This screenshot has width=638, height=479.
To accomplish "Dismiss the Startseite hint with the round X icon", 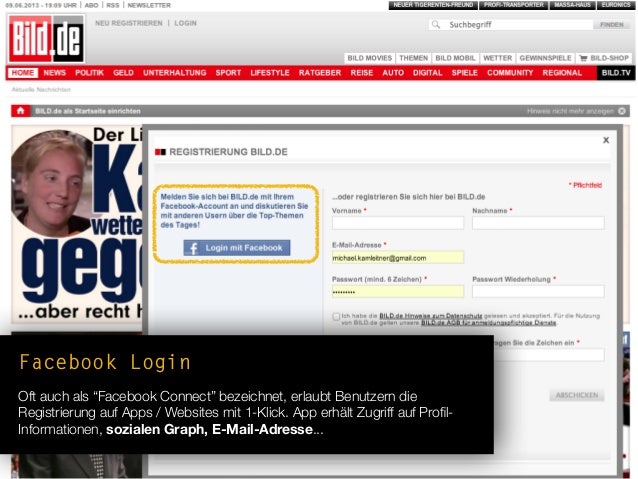I will coord(622,111).
